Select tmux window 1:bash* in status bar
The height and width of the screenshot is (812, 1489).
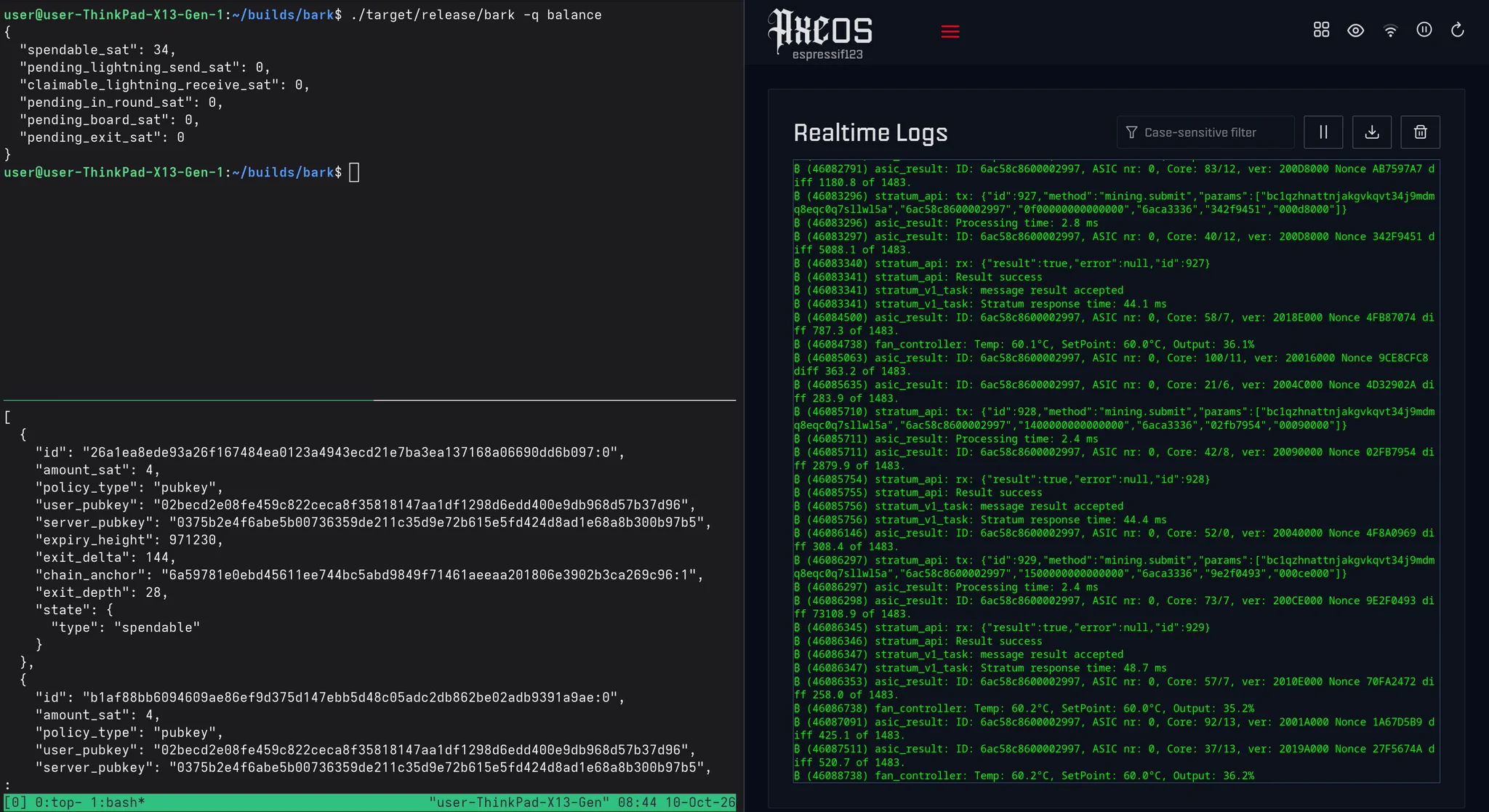118,803
